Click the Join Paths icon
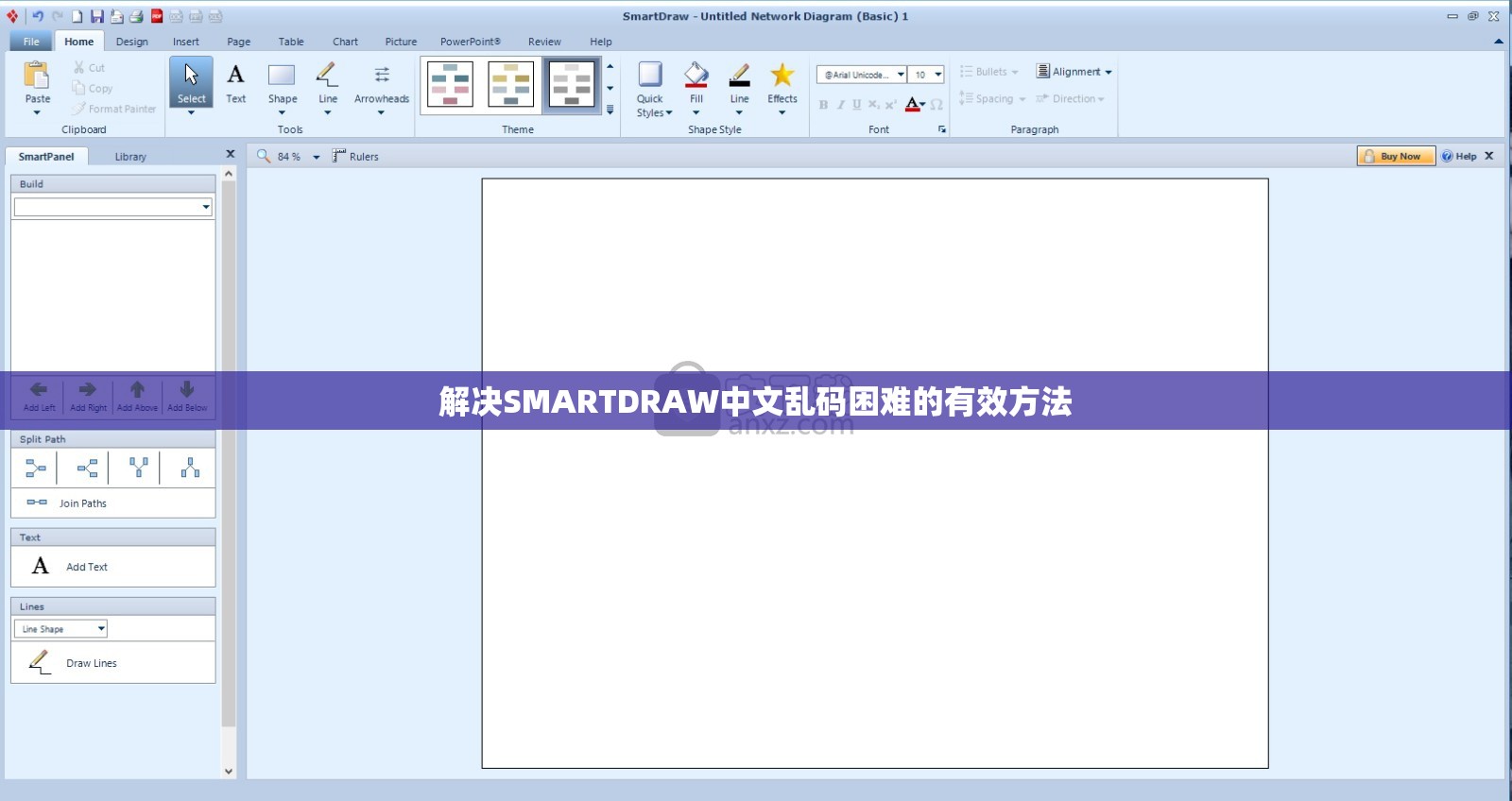The image size is (1512, 801). pos(37,503)
